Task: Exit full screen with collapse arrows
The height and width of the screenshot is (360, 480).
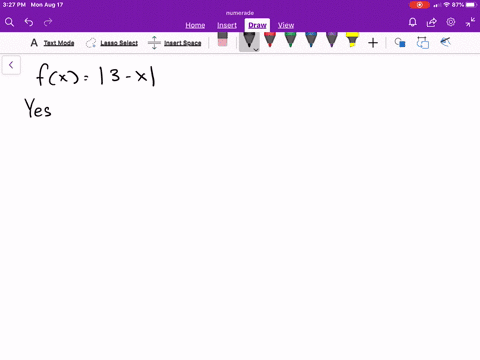Action: click(470, 22)
